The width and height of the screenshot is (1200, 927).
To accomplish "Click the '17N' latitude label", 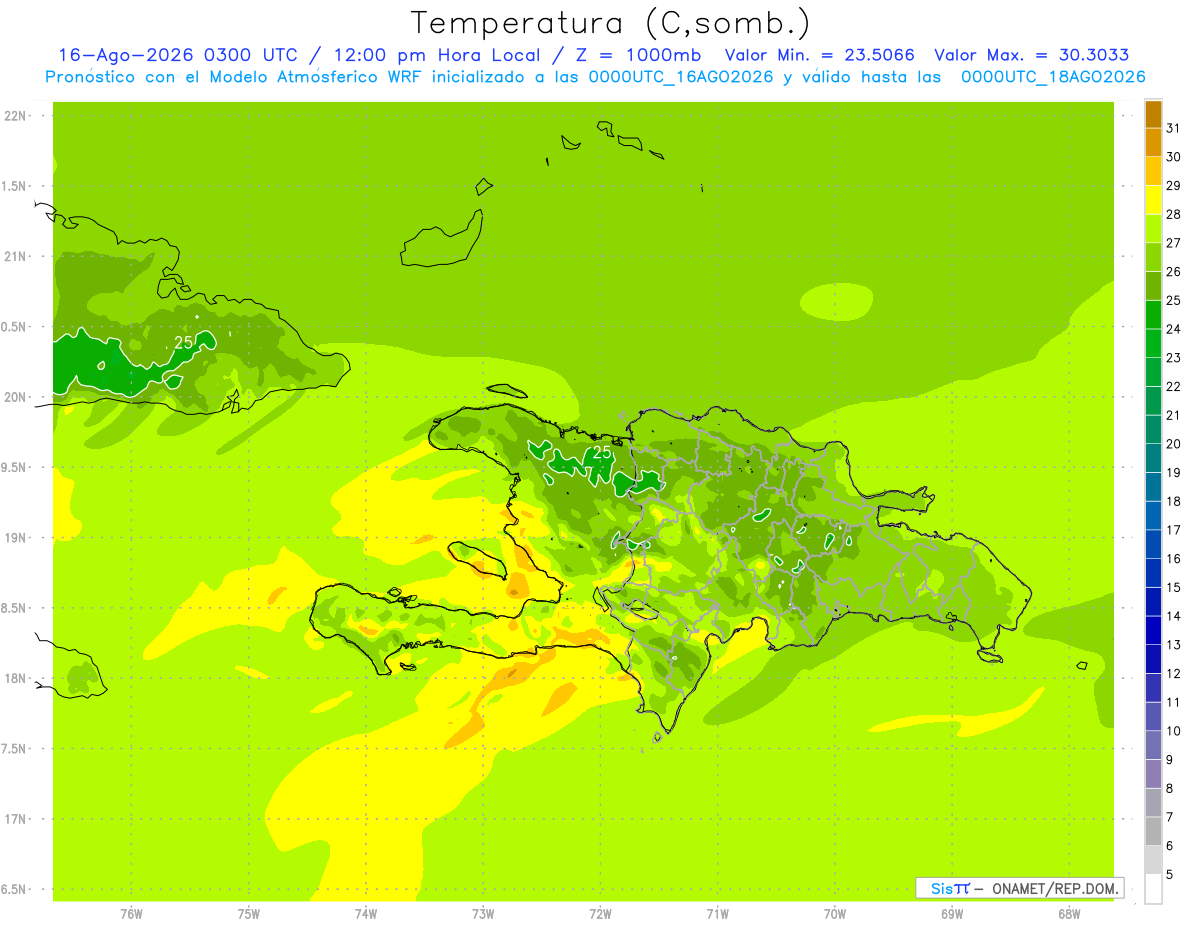I will 15,819.
